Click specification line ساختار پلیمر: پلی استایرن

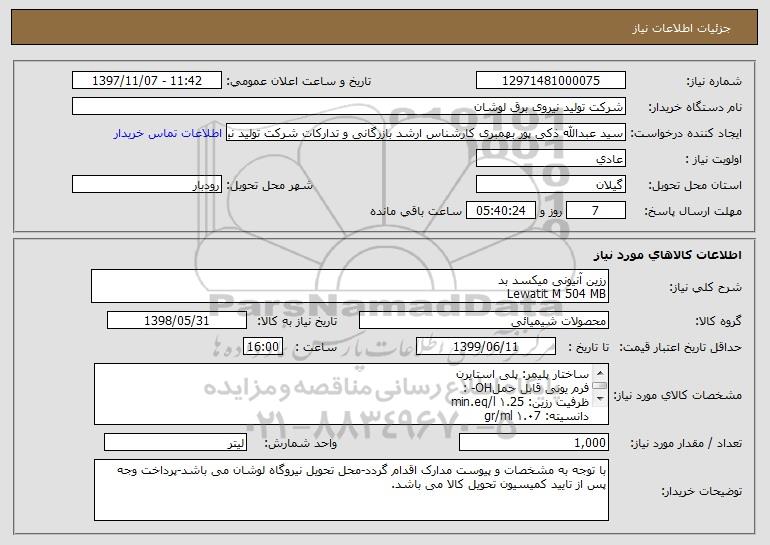click(522, 375)
